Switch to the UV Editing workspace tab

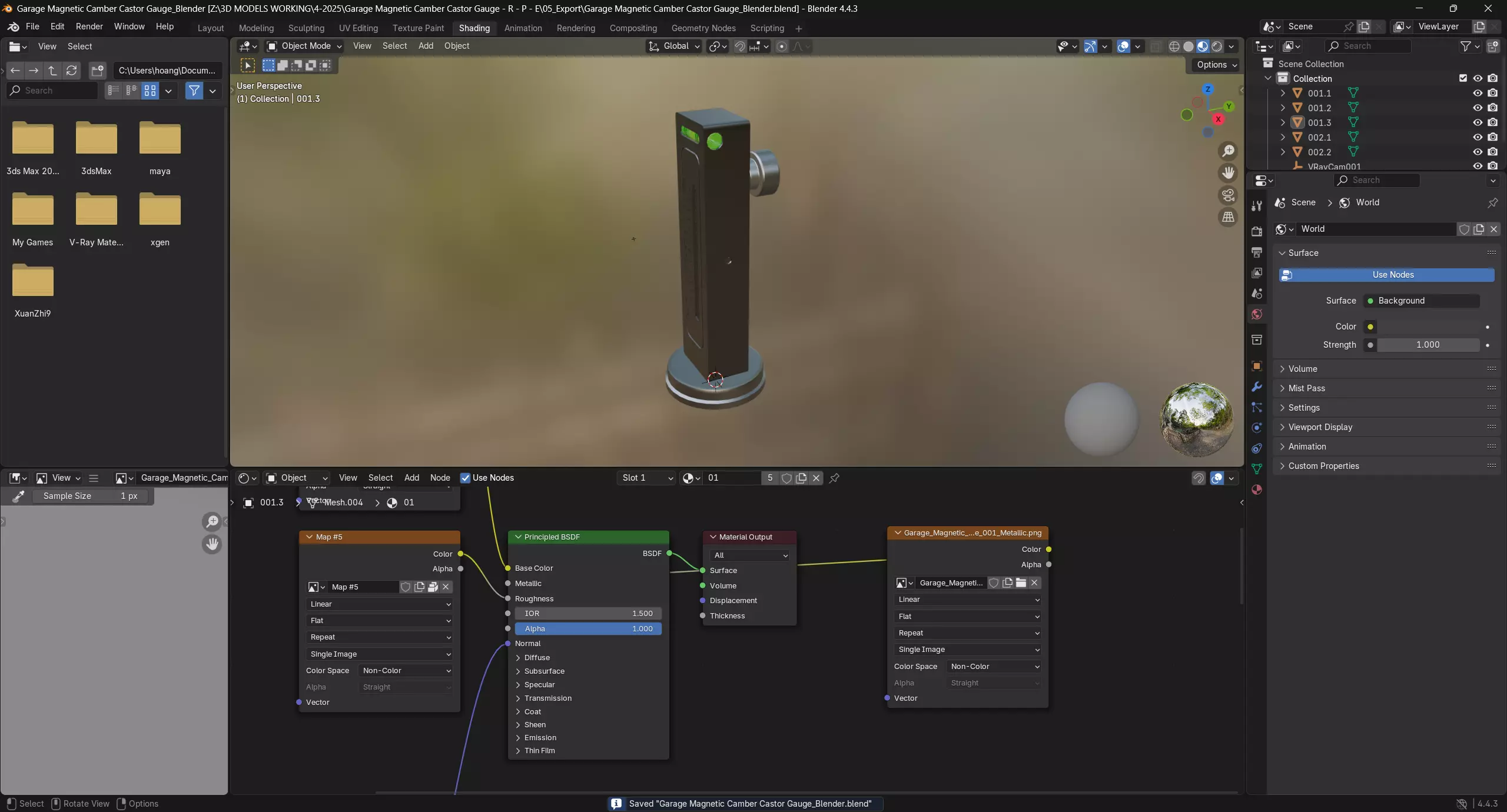[x=358, y=28]
